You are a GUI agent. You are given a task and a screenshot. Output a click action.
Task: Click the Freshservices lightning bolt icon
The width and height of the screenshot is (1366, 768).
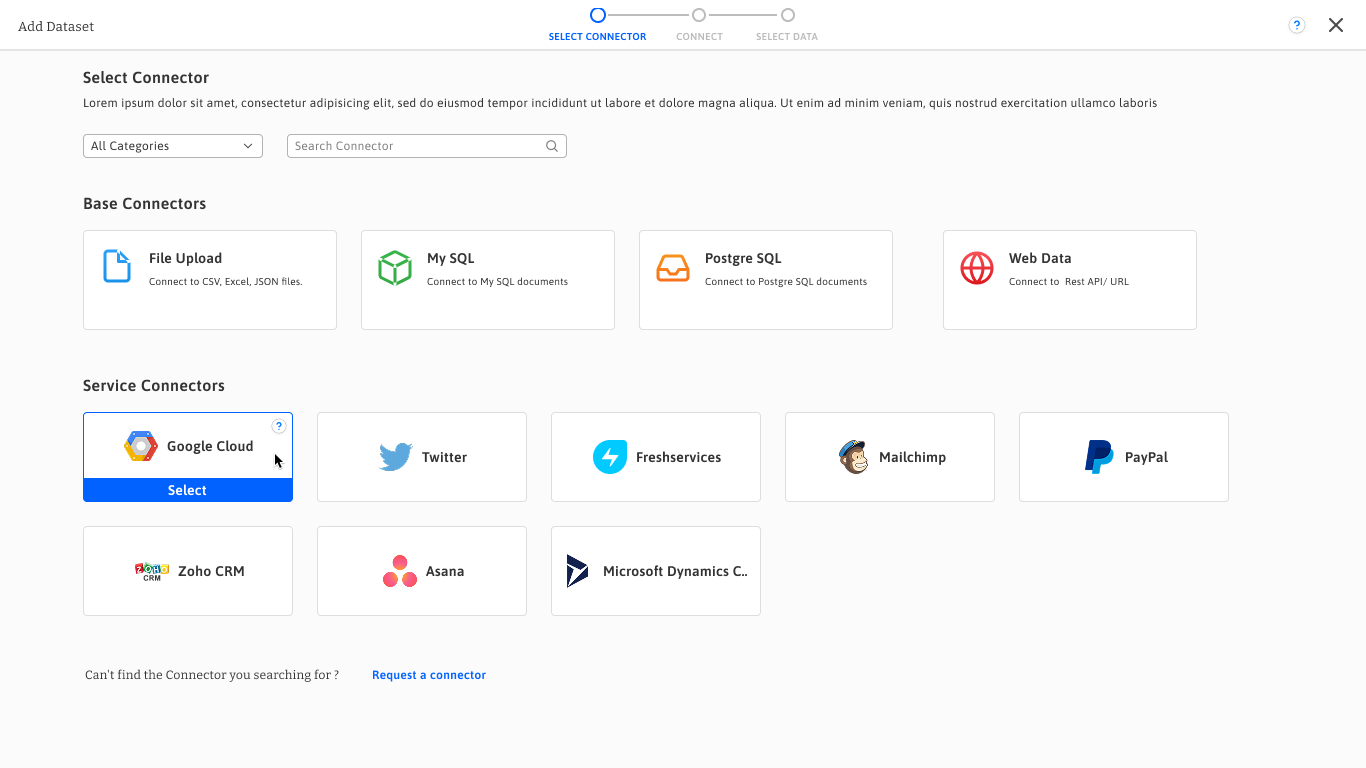[x=610, y=457]
